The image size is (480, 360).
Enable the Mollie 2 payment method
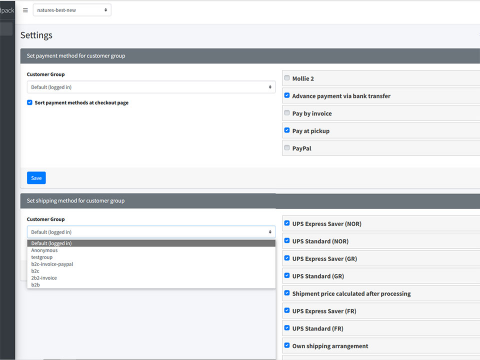coord(287,78)
